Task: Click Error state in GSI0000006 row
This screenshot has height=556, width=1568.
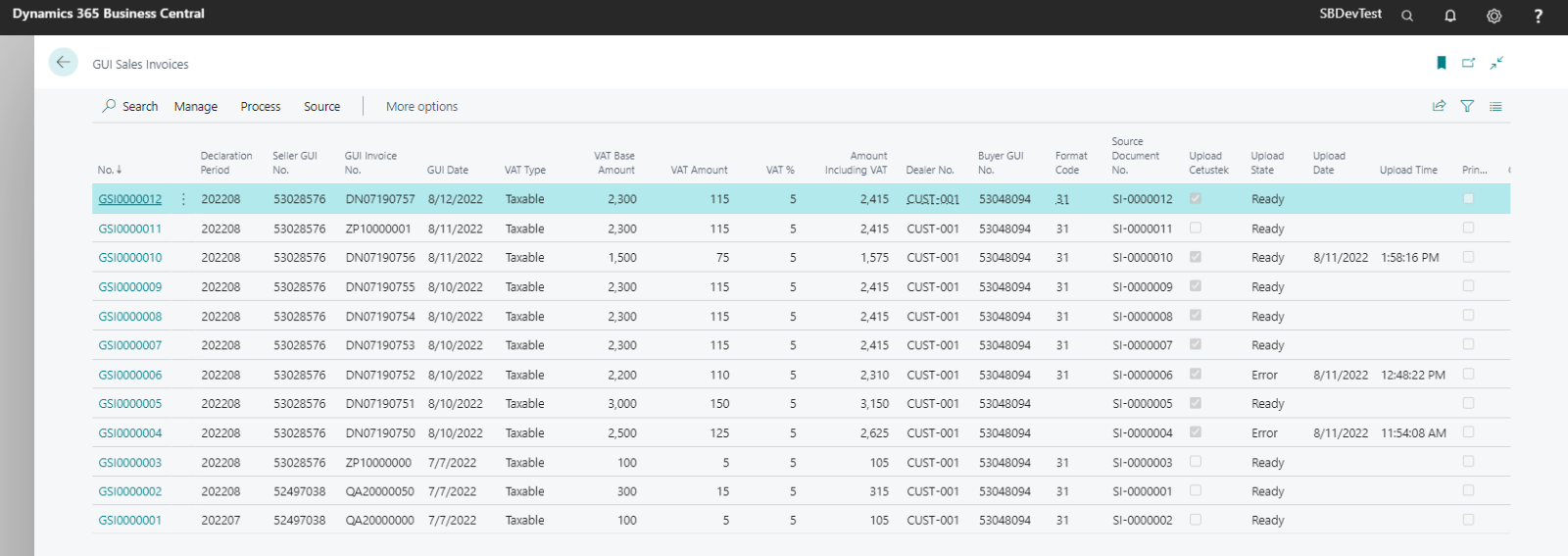Action: point(1264,375)
